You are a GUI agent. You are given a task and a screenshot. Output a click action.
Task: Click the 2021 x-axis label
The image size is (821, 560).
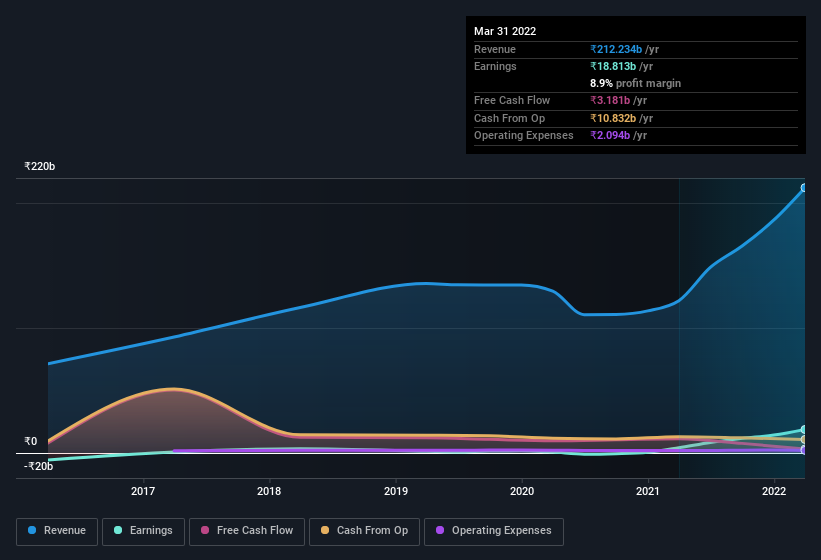(648, 491)
